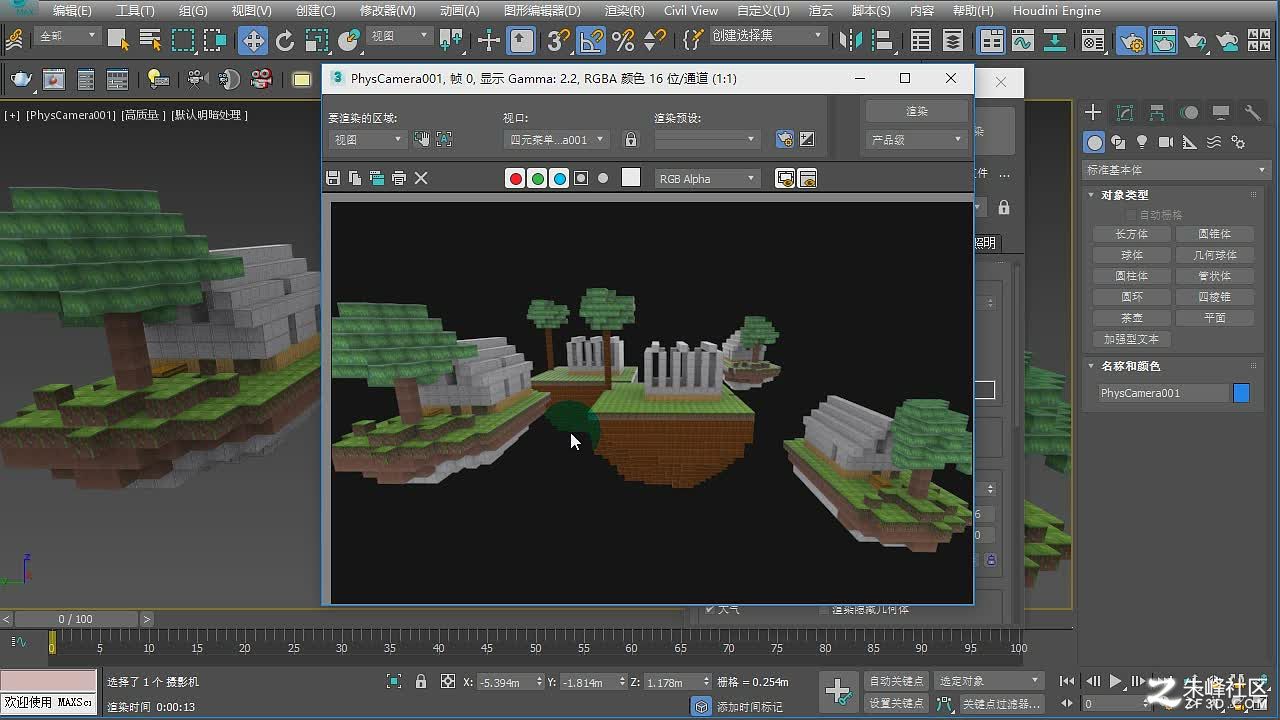The image size is (1280, 720).
Task: Toggle 3D Snaps in toolbar
Action: (x=558, y=41)
